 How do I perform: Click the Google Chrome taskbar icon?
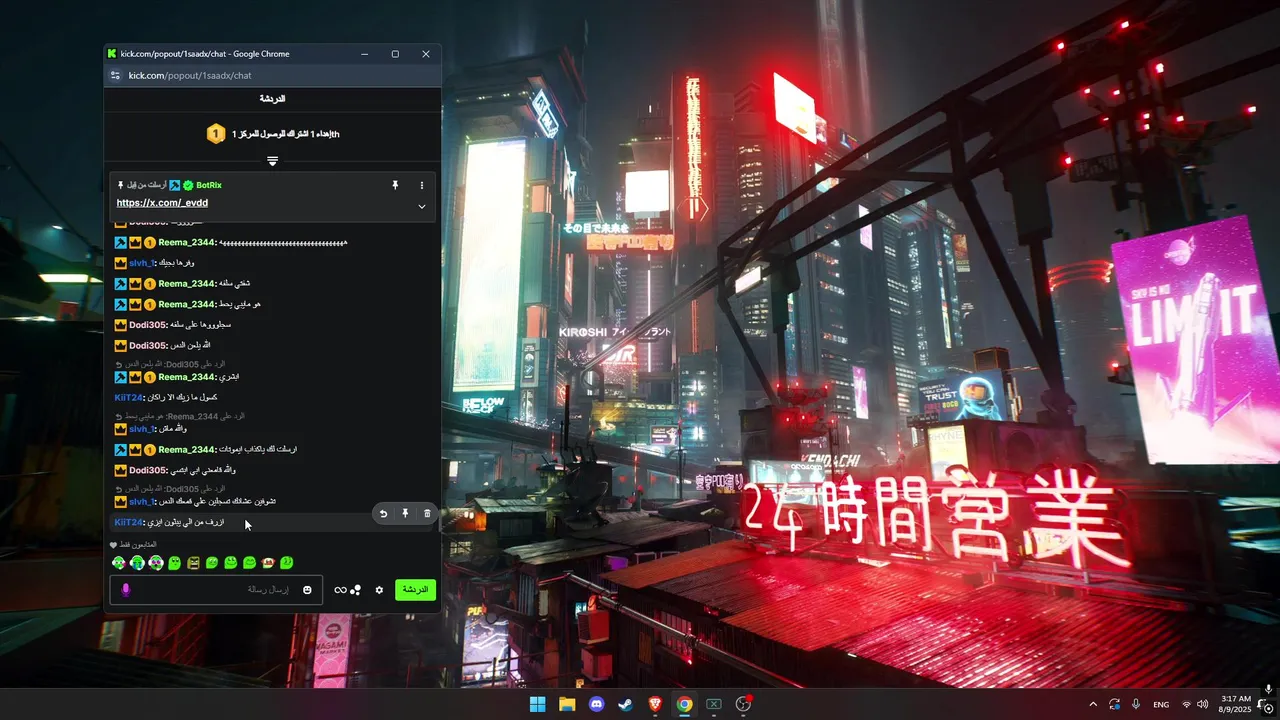coord(684,704)
